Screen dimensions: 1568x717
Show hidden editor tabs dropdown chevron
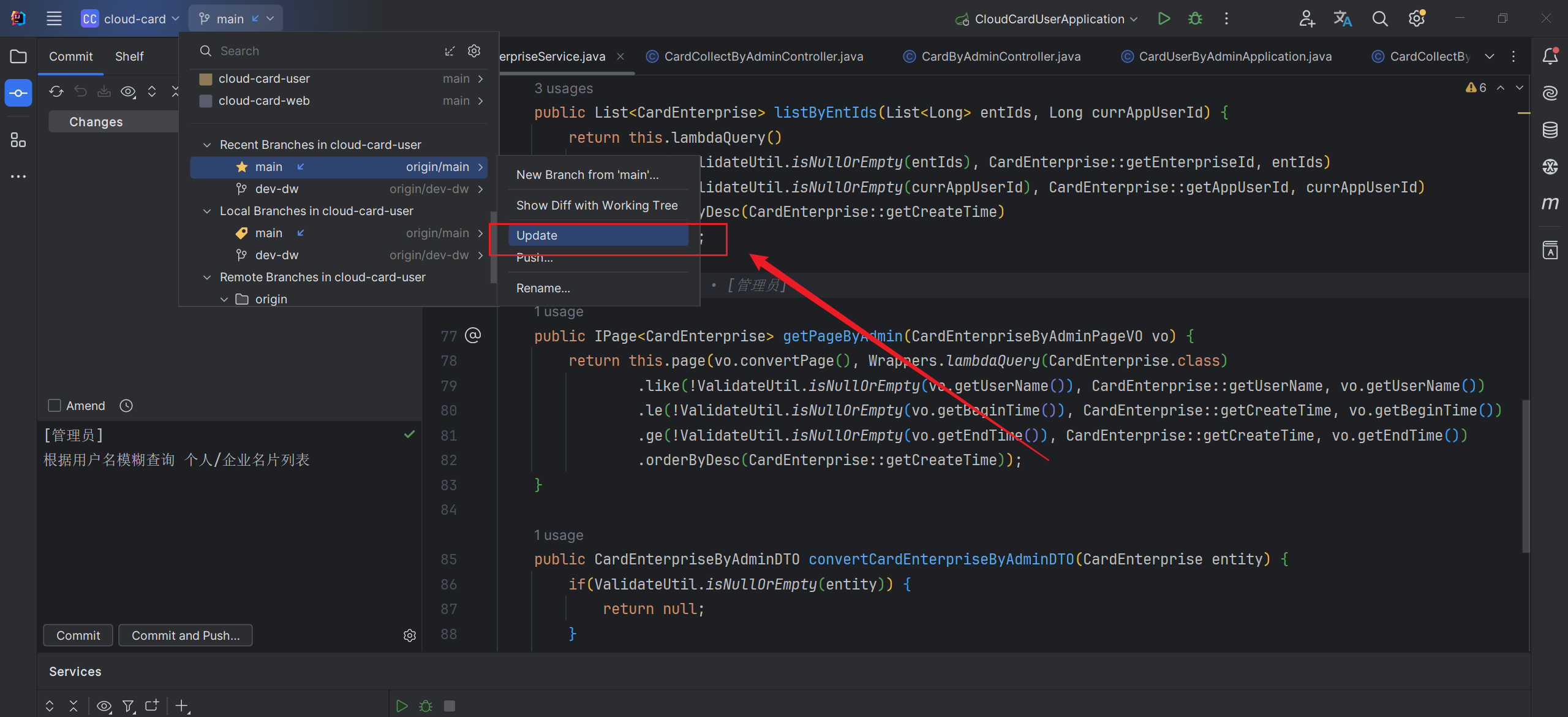click(x=1490, y=56)
